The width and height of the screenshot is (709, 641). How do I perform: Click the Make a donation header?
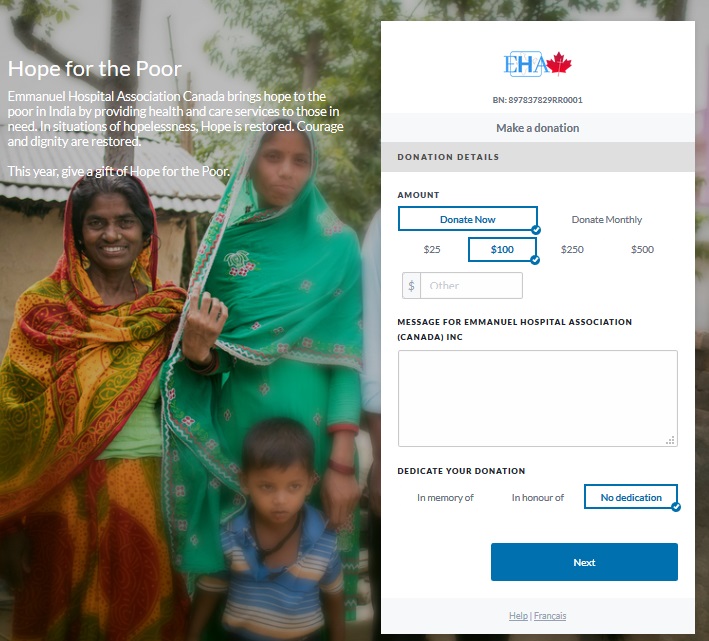point(538,128)
